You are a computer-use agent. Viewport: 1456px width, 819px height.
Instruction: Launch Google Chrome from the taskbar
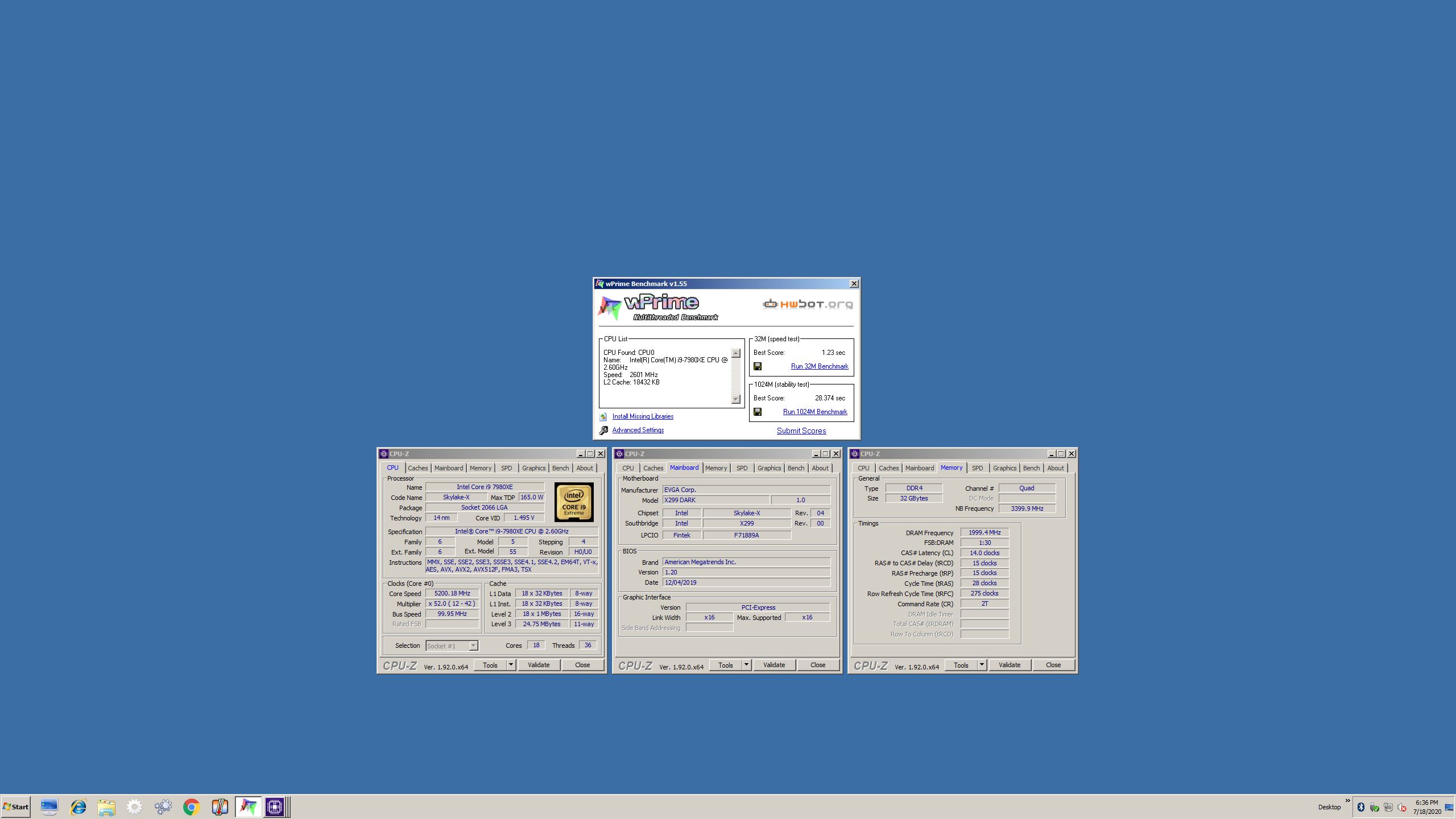click(x=191, y=806)
